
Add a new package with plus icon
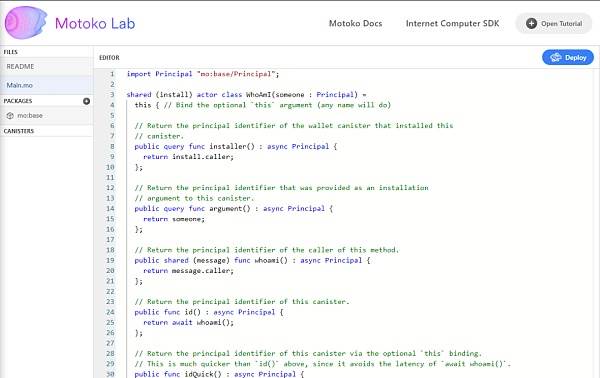click(x=86, y=101)
